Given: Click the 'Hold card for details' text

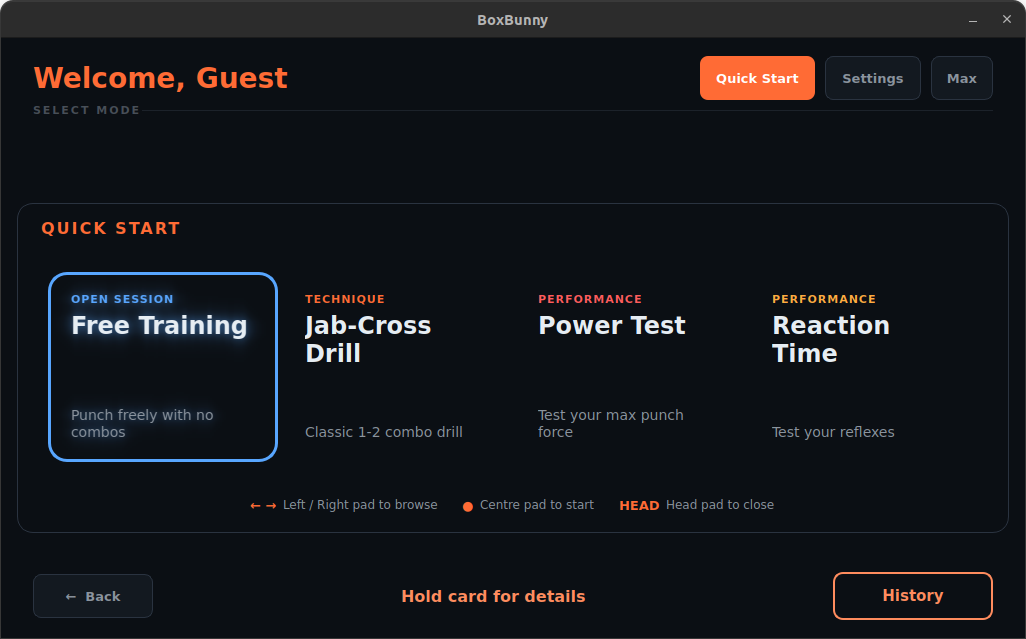Looking at the screenshot, I should point(493,597).
